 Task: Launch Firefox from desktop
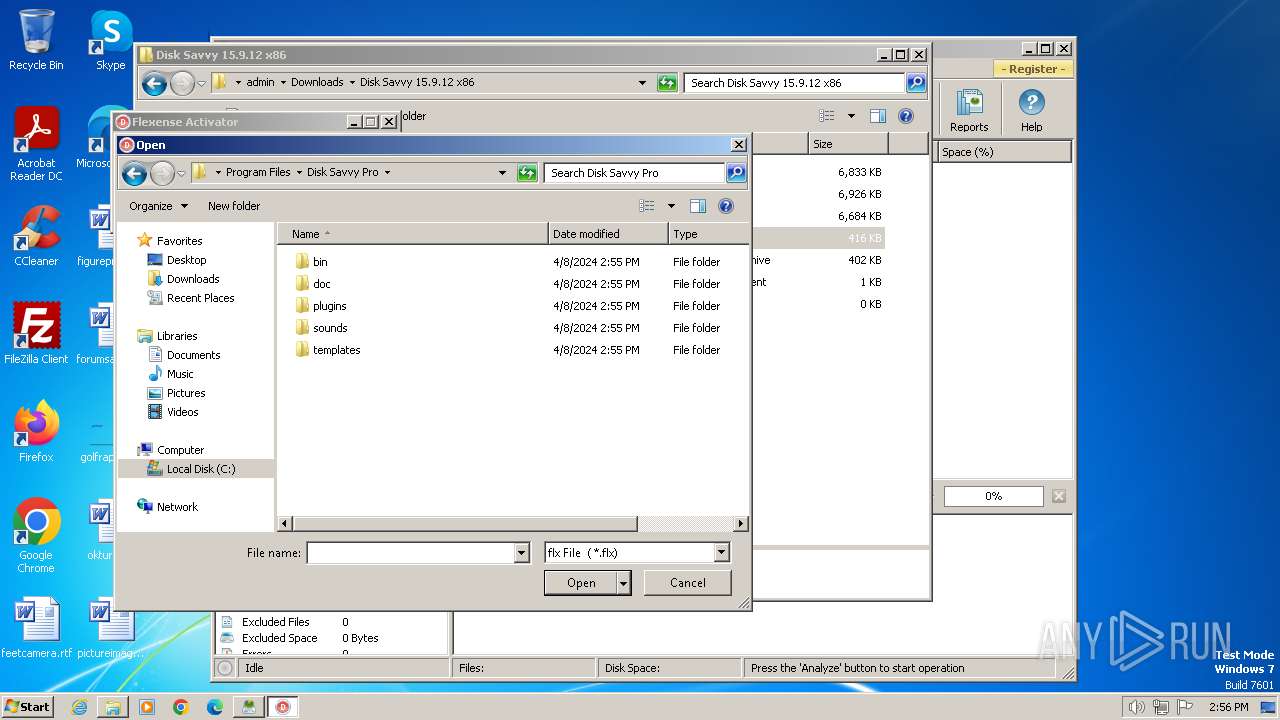pos(36,432)
